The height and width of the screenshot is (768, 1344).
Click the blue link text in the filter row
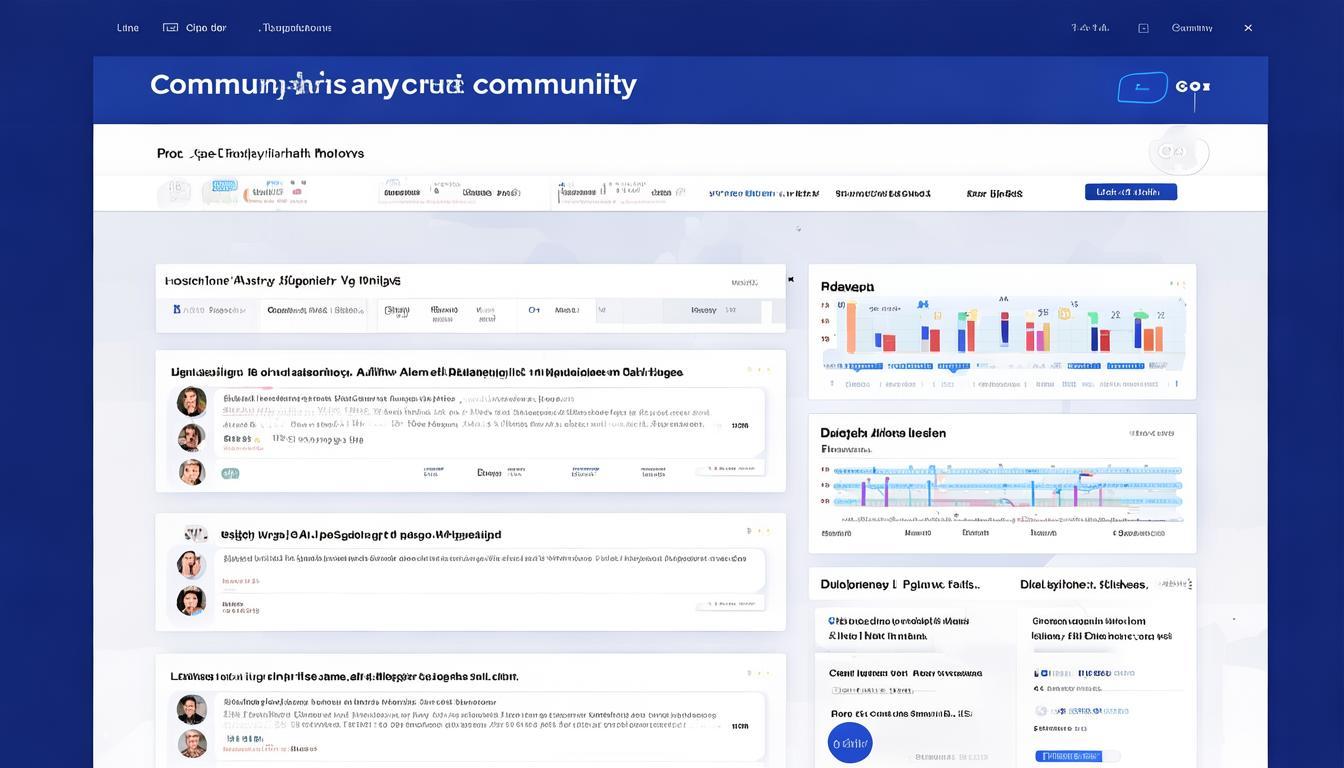pyautogui.click(x=763, y=193)
